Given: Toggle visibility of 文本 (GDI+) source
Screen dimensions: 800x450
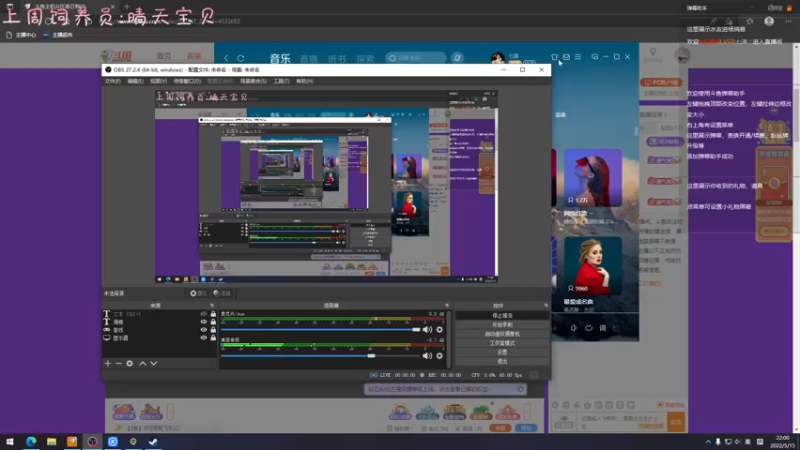Looking at the screenshot, I should pos(204,314).
